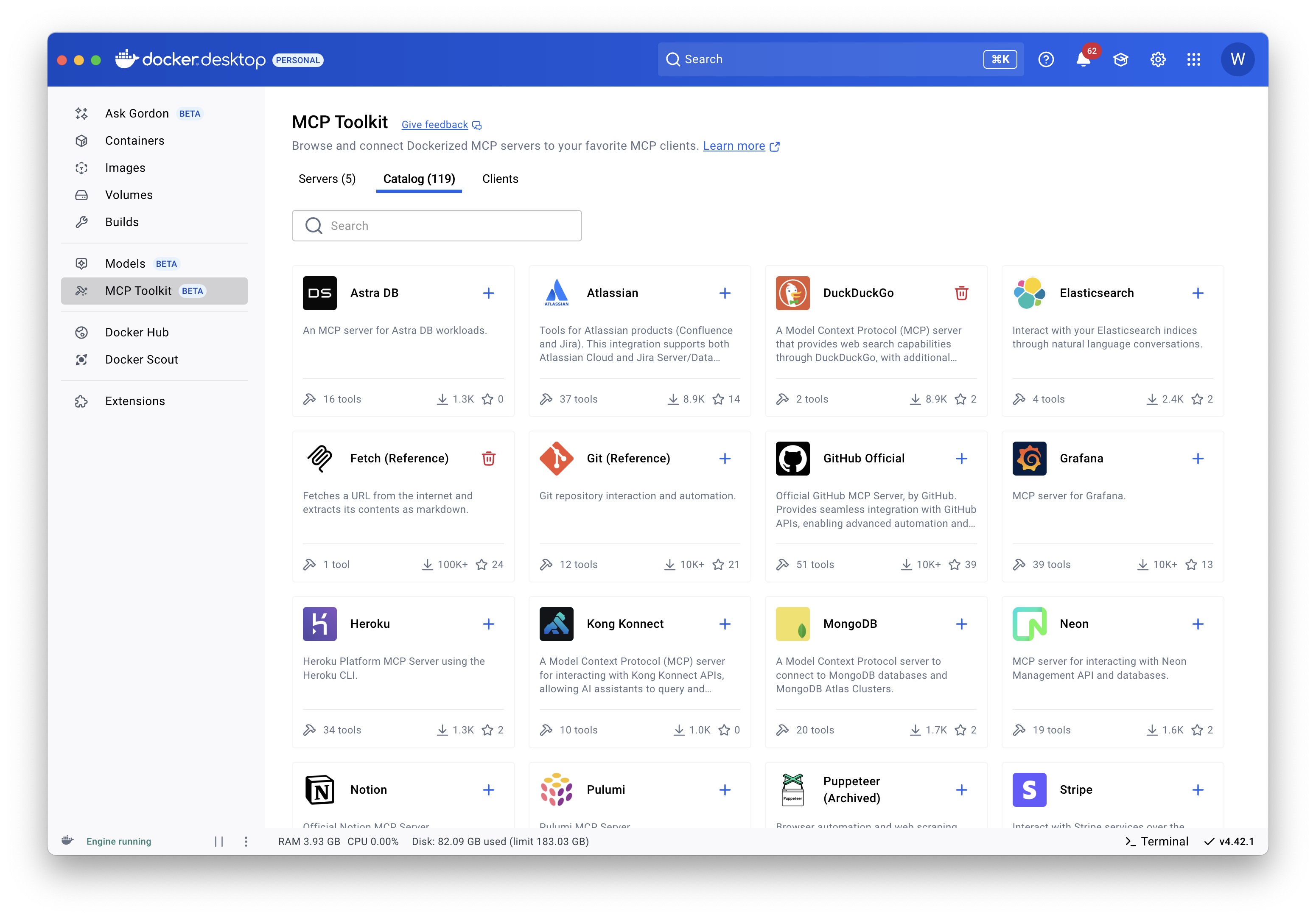
Task: Click the help question mark icon
Action: pos(1045,59)
